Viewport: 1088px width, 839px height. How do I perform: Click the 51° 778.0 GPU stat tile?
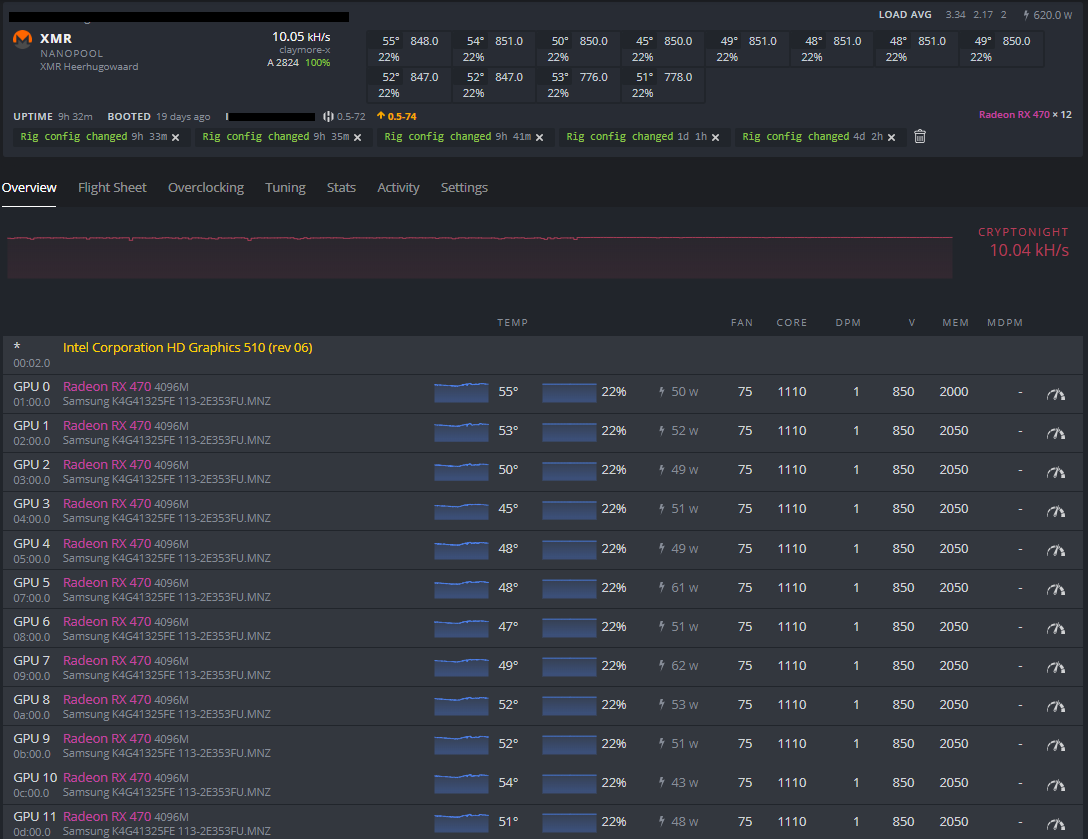[x=663, y=85]
